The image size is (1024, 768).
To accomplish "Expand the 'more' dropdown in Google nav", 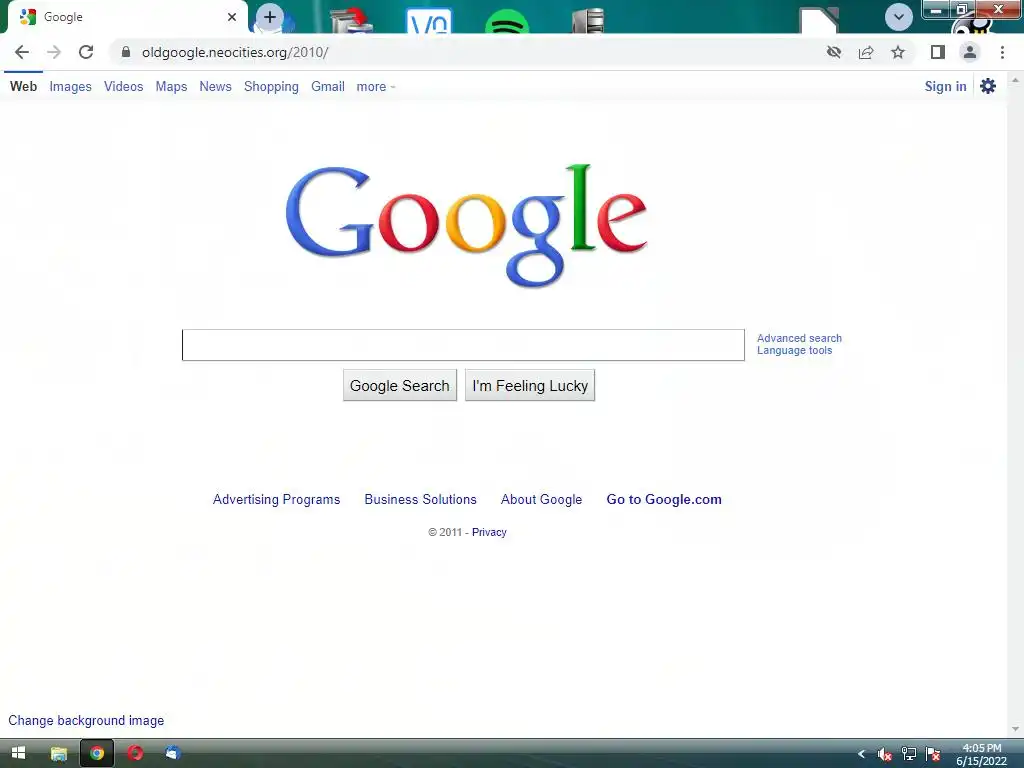I will pos(376,87).
